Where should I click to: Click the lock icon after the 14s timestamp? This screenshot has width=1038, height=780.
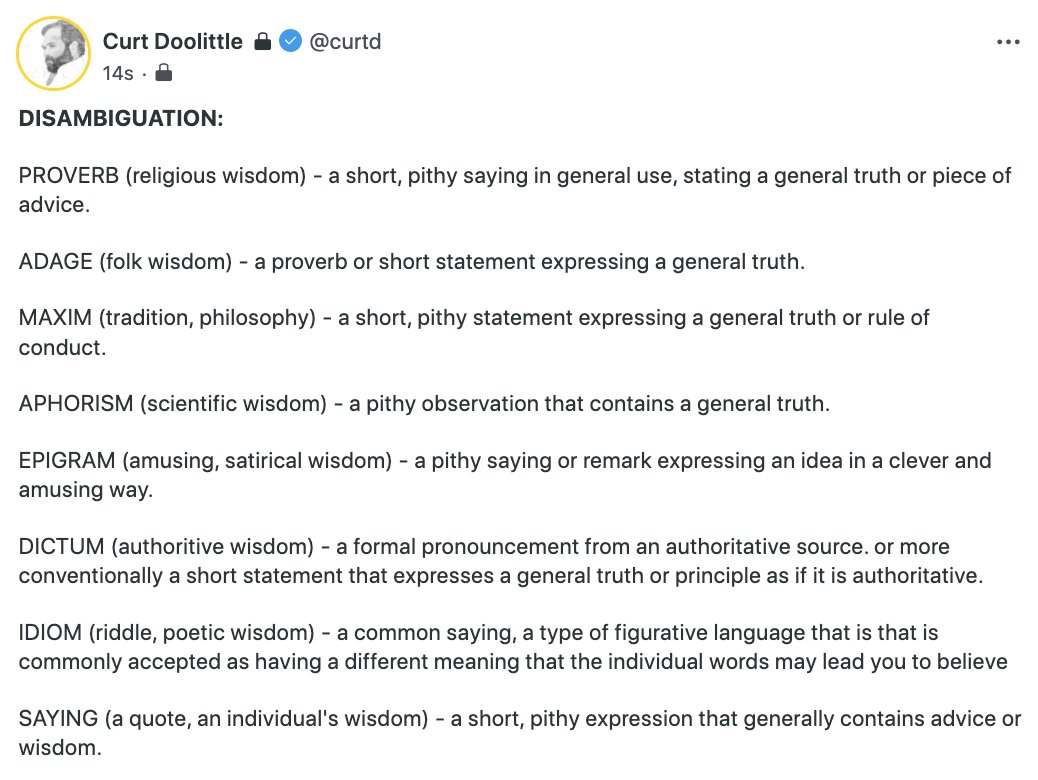(x=165, y=73)
